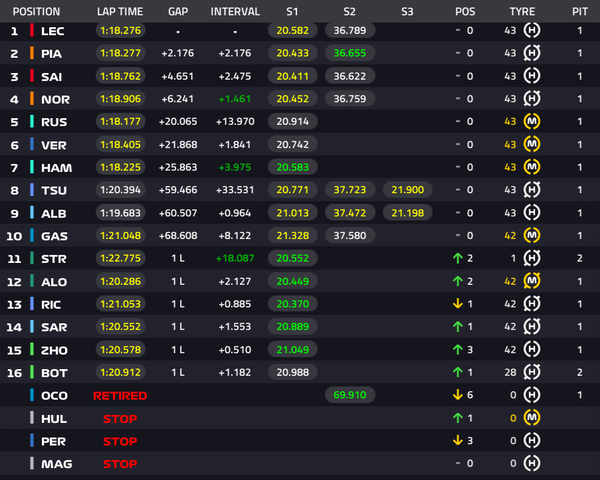
Task: Click the hard tyre icon in PIA's row
Action: (x=532, y=53)
